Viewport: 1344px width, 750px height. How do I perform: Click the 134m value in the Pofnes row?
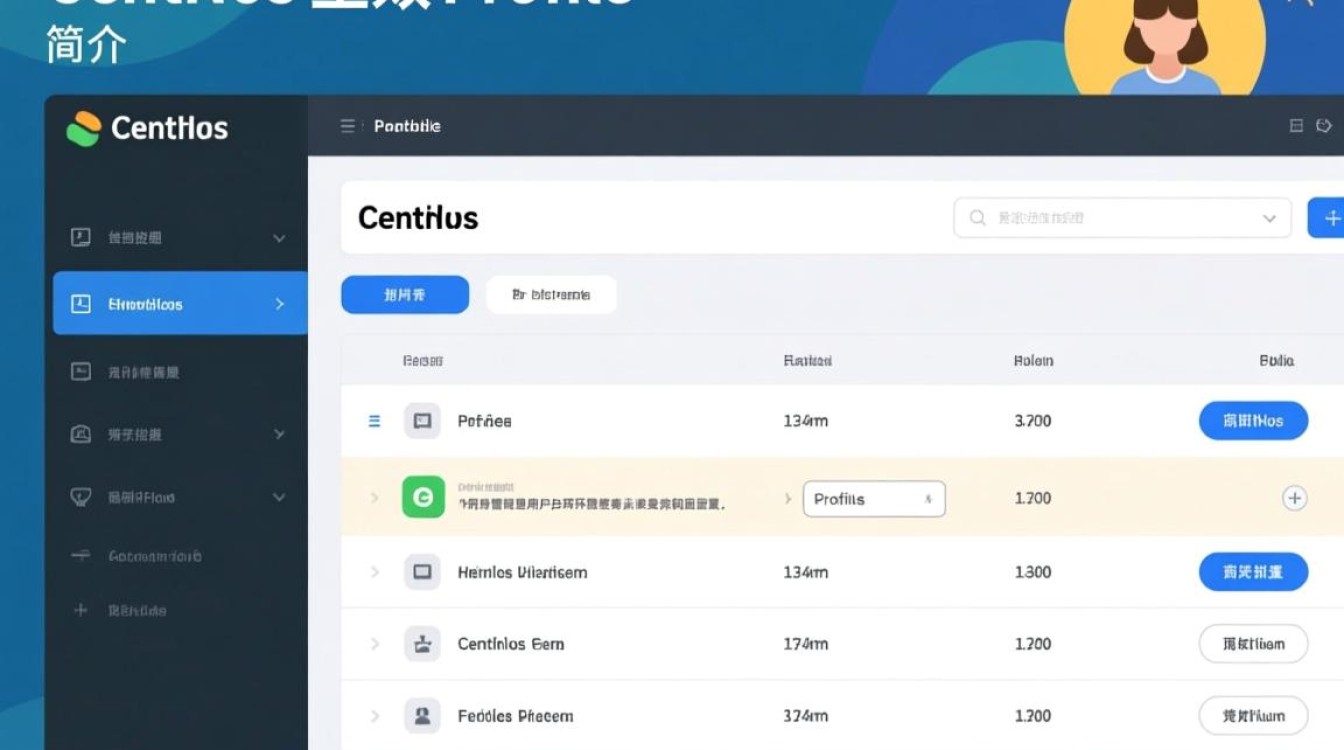pyautogui.click(x=806, y=421)
